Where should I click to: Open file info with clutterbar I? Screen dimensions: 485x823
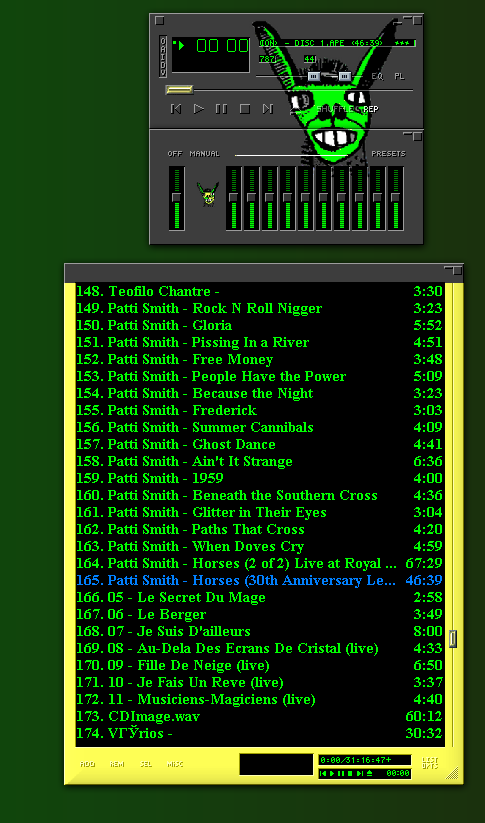pyautogui.click(x=163, y=56)
